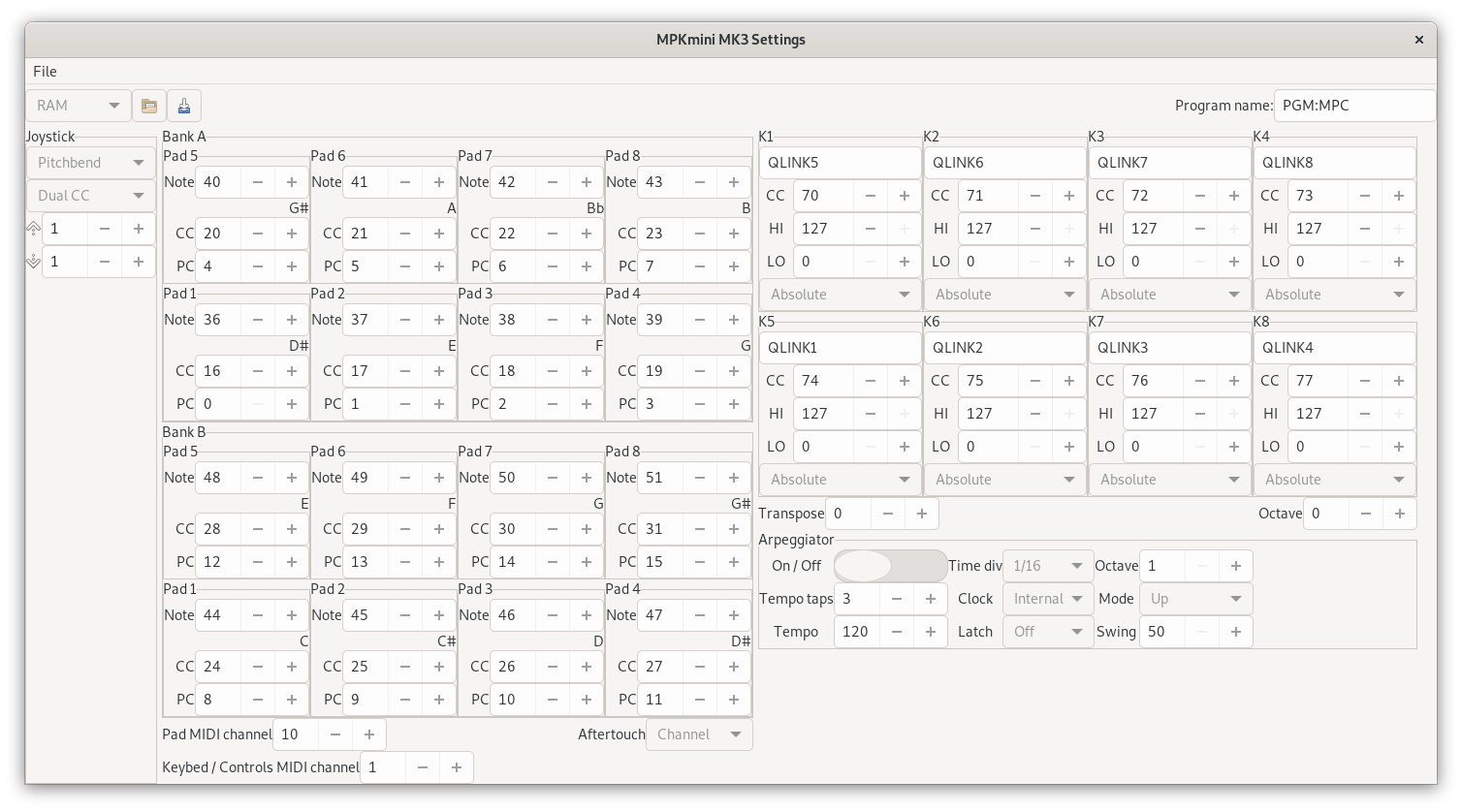Decrease Bank A Pad 4 Note 39
Image resolution: width=1462 pixels, height=812 pixels.
[700, 320]
